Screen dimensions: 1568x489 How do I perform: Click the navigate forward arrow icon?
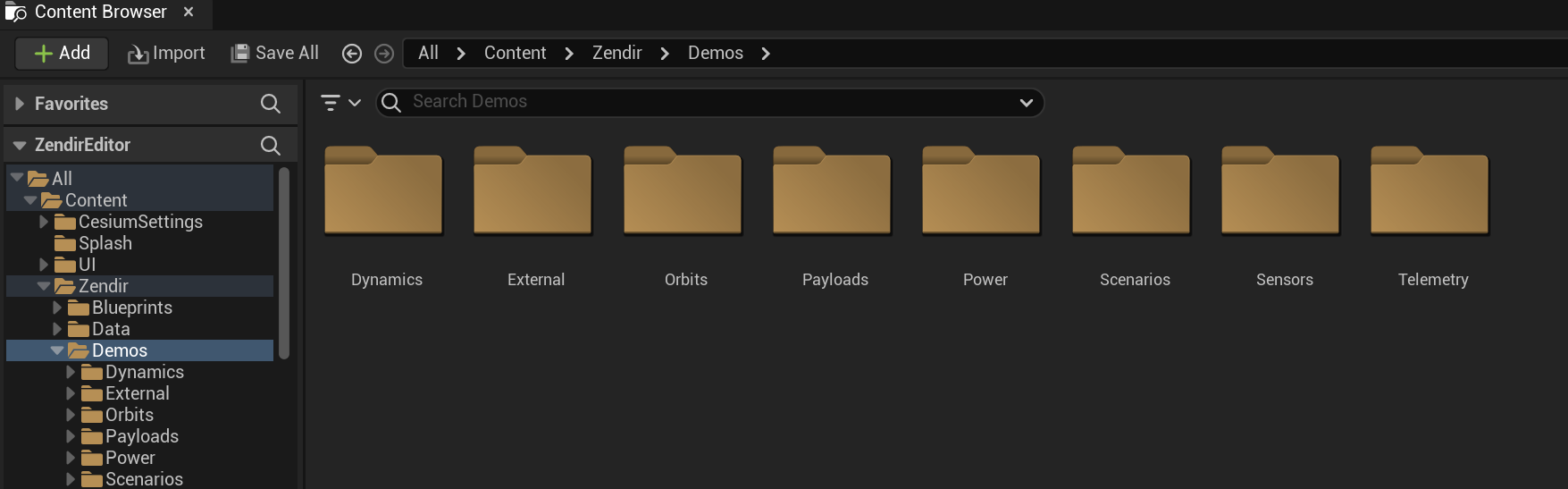(384, 54)
